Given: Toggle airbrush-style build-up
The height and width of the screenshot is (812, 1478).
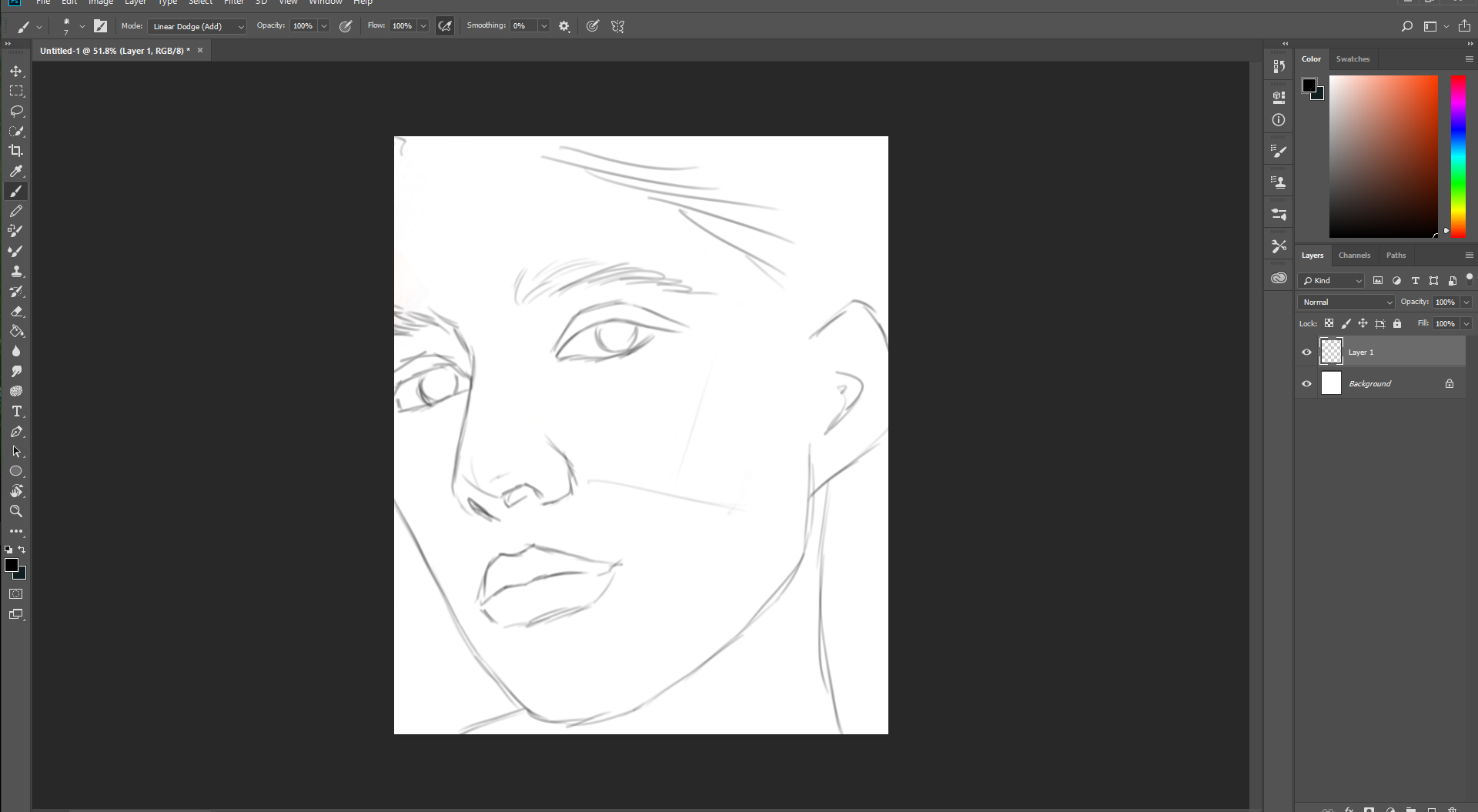Looking at the screenshot, I should (x=445, y=26).
